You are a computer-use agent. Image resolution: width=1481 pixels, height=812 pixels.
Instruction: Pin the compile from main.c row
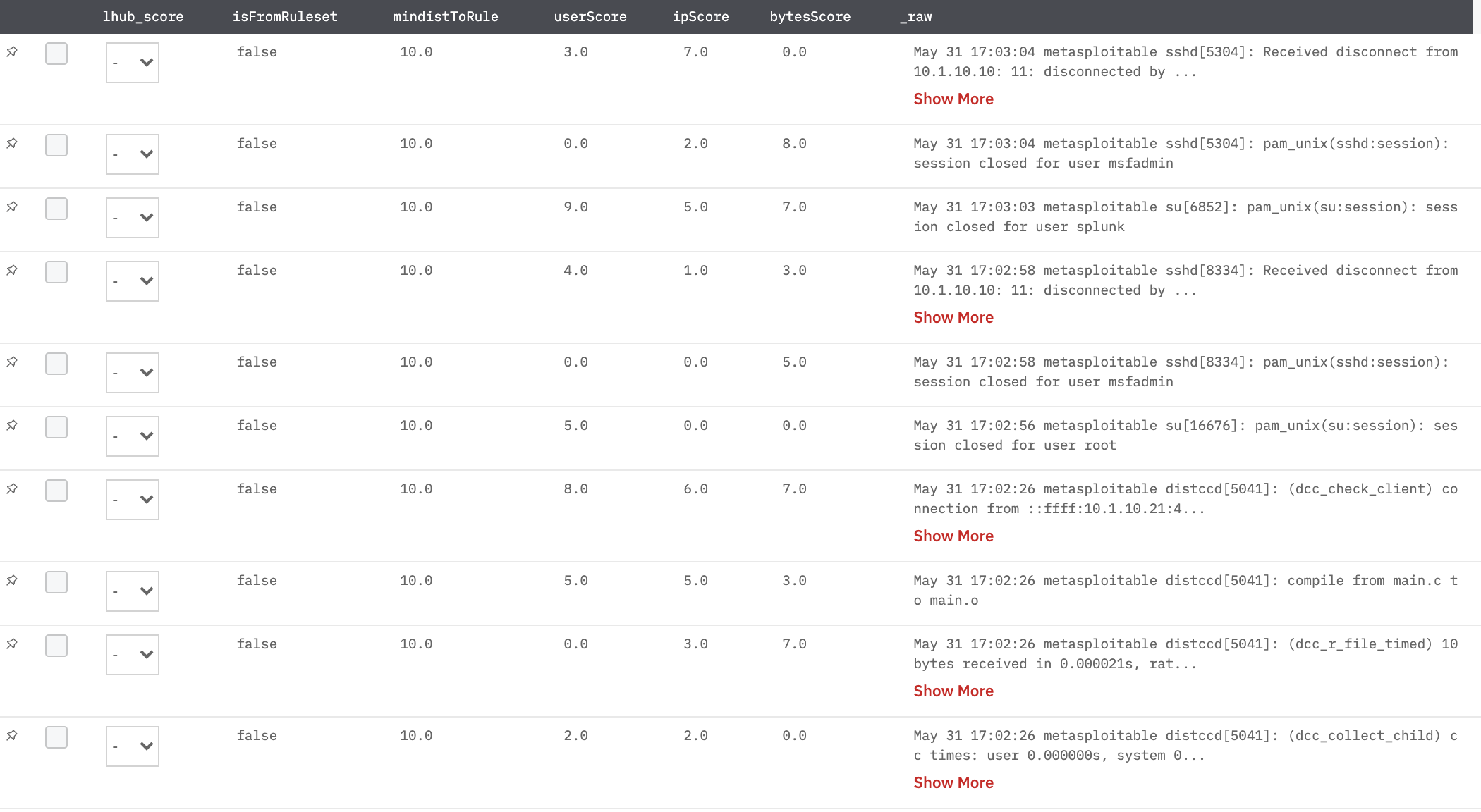pos(12,580)
